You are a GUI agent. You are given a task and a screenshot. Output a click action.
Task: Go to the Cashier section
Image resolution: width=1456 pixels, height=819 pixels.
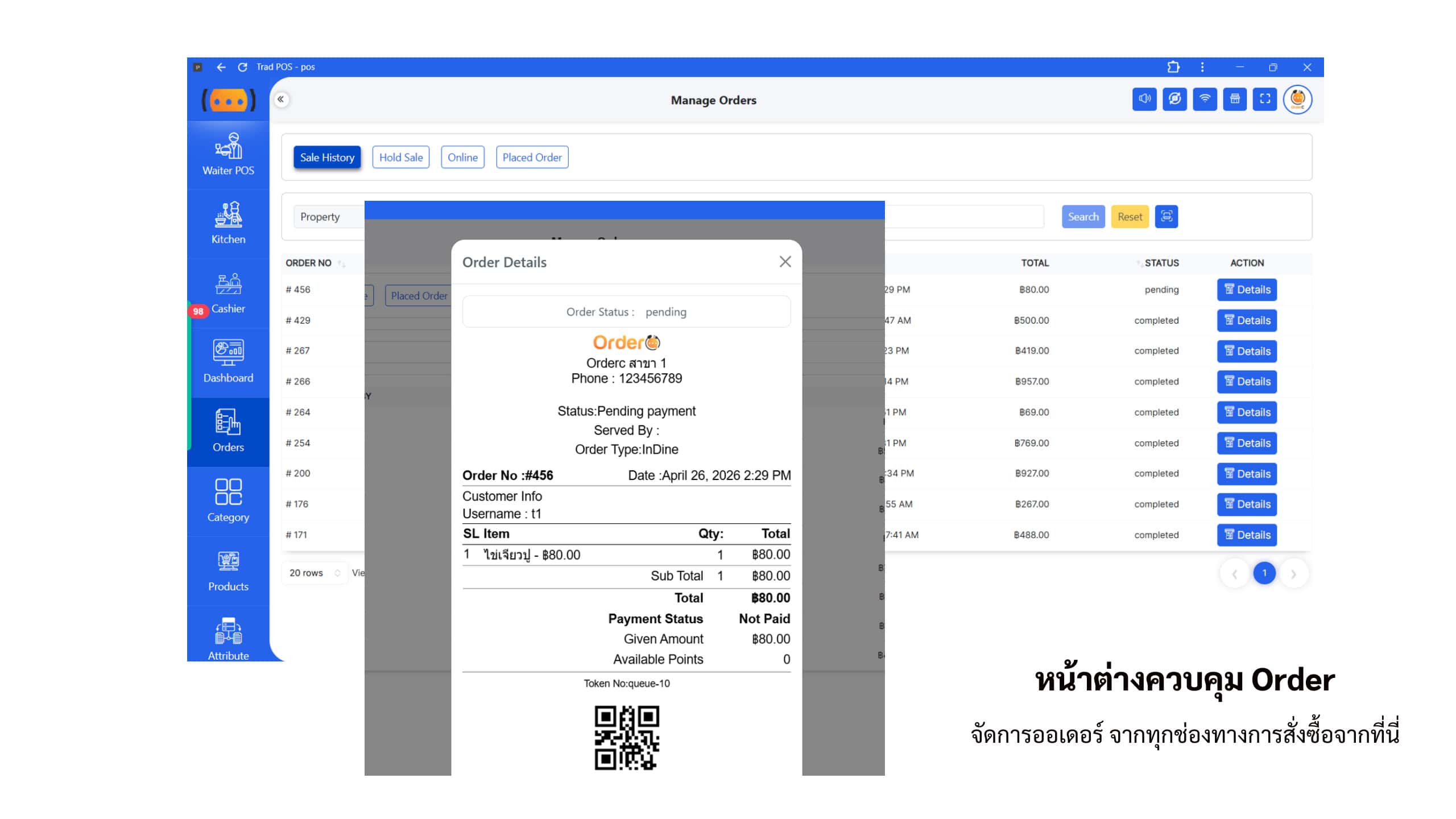click(x=228, y=293)
